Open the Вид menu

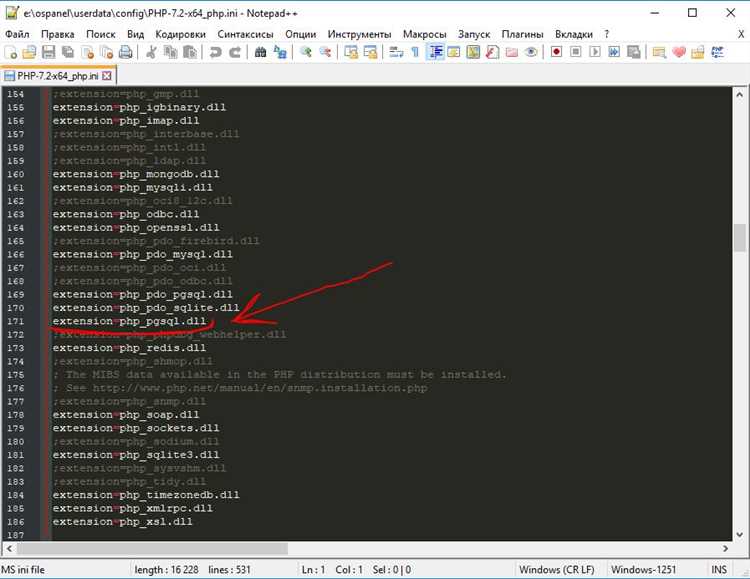[135, 34]
